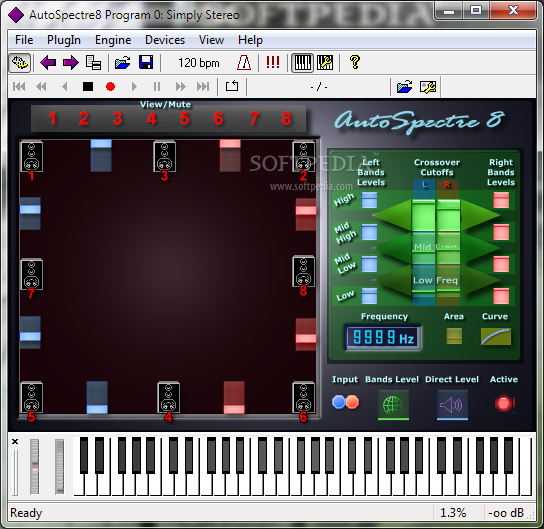
Task: Click the 120 bpm tempo display
Action: [x=198, y=63]
